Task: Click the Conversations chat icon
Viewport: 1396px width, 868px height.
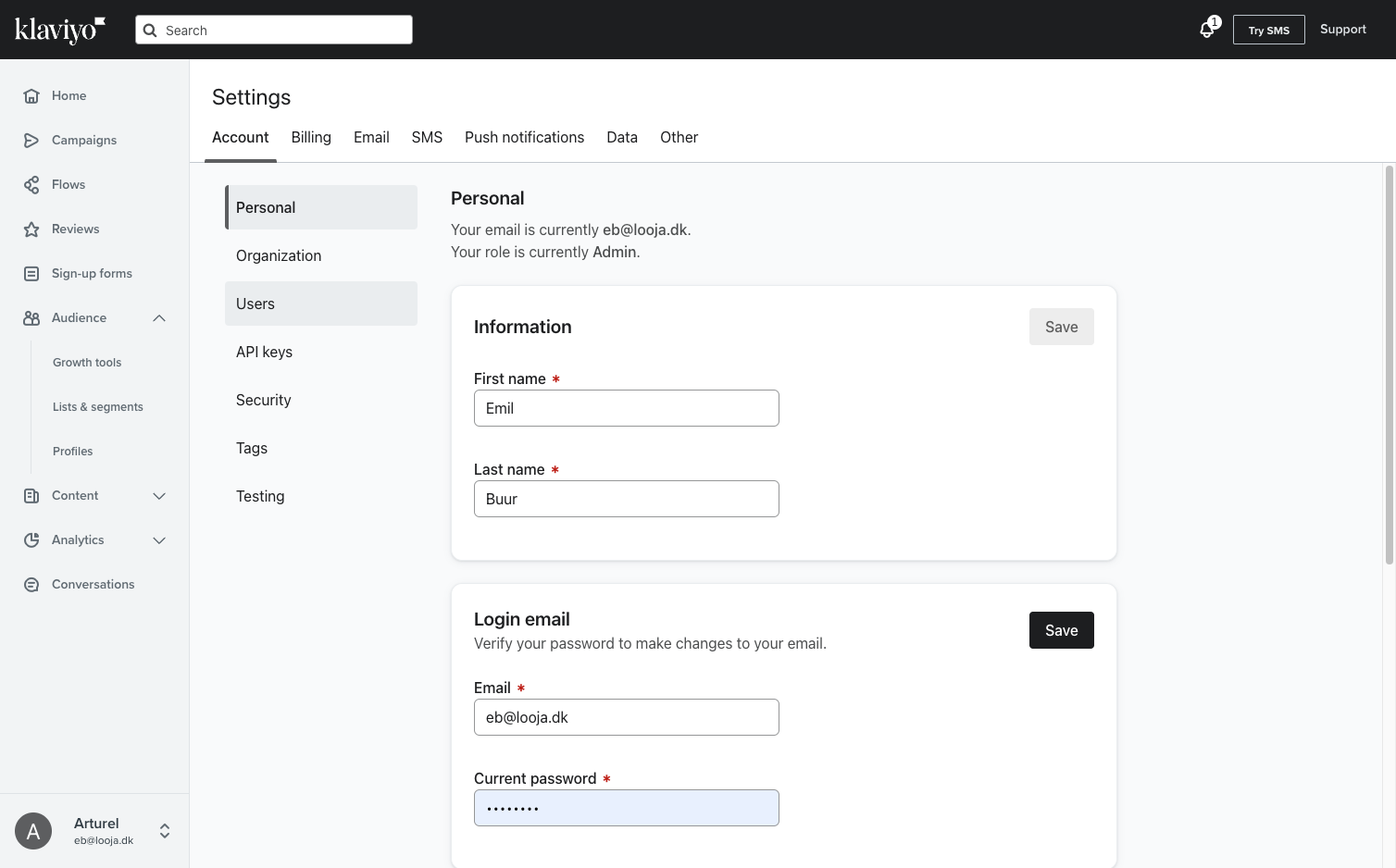Action: pos(31,585)
